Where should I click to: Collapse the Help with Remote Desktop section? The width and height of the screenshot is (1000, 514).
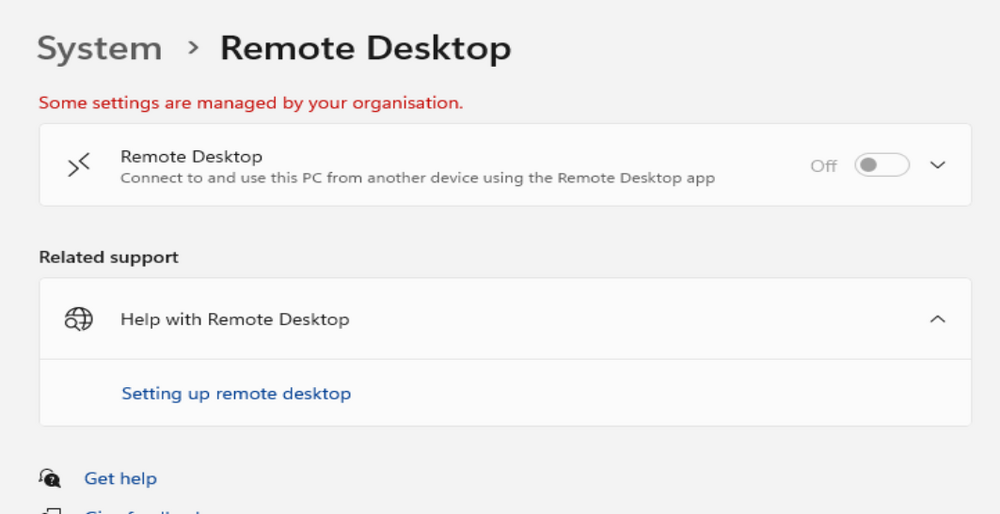point(937,319)
